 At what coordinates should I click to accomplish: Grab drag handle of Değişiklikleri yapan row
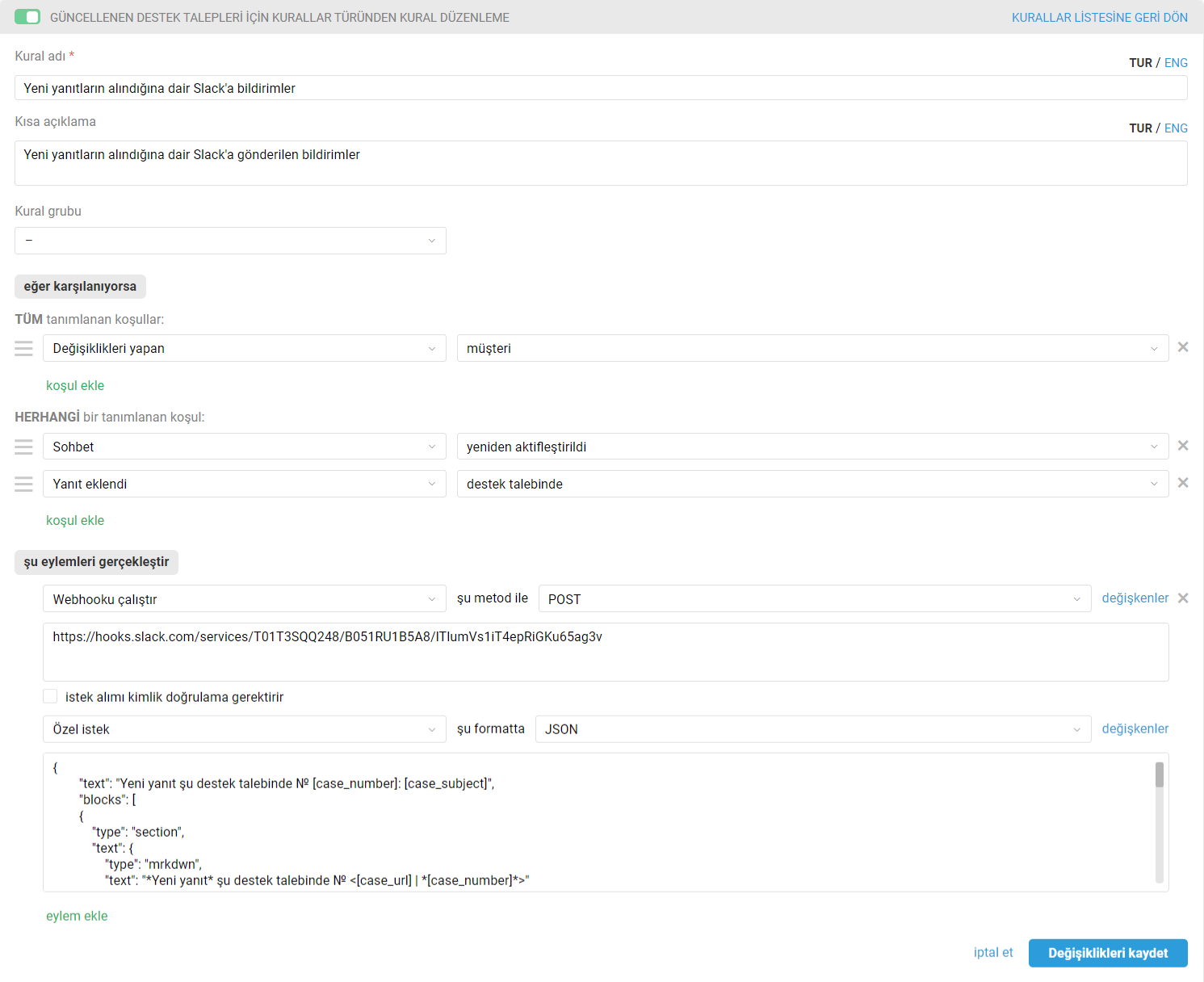[x=24, y=348]
